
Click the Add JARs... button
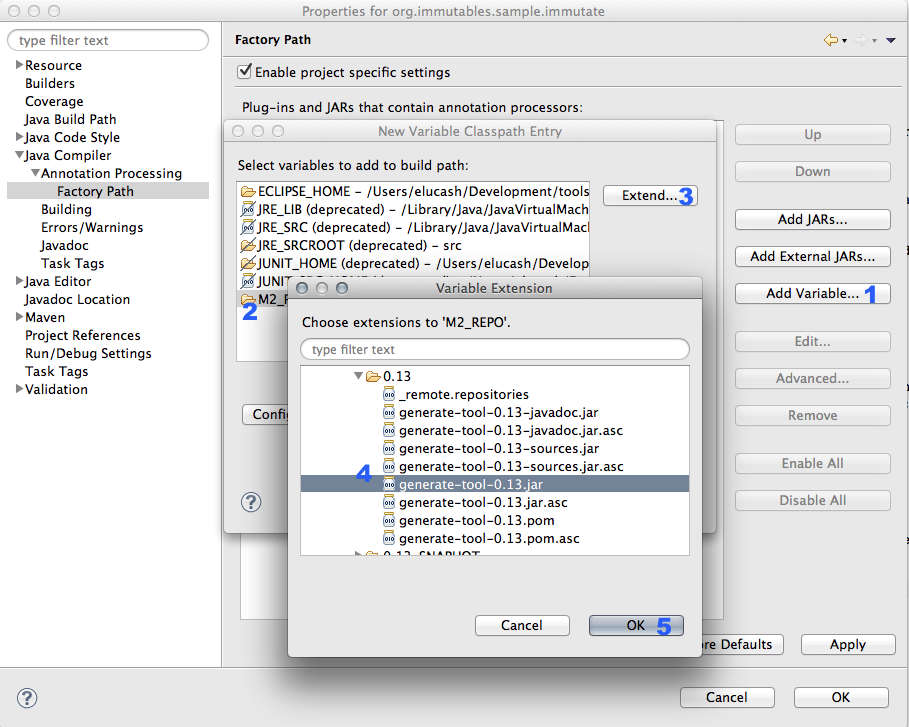coord(812,219)
